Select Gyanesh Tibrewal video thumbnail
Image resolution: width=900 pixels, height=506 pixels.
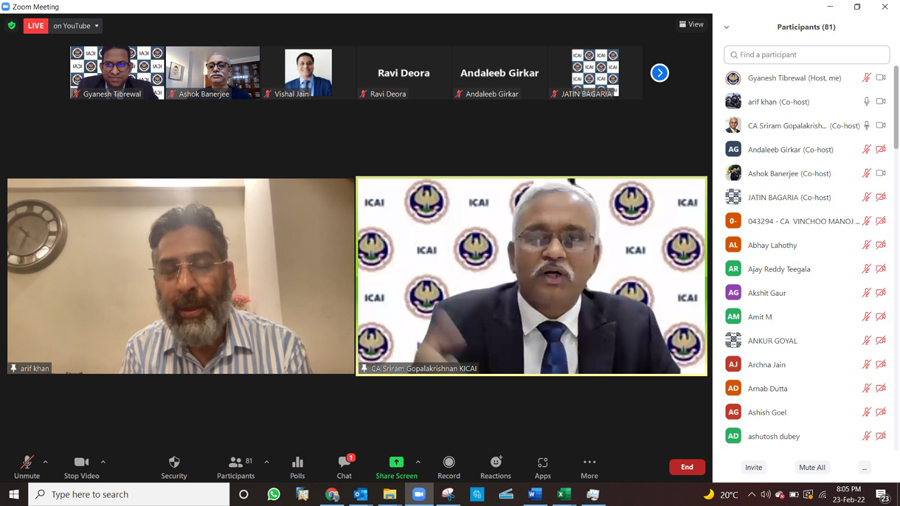pyautogui.click(x=117, y=73)
